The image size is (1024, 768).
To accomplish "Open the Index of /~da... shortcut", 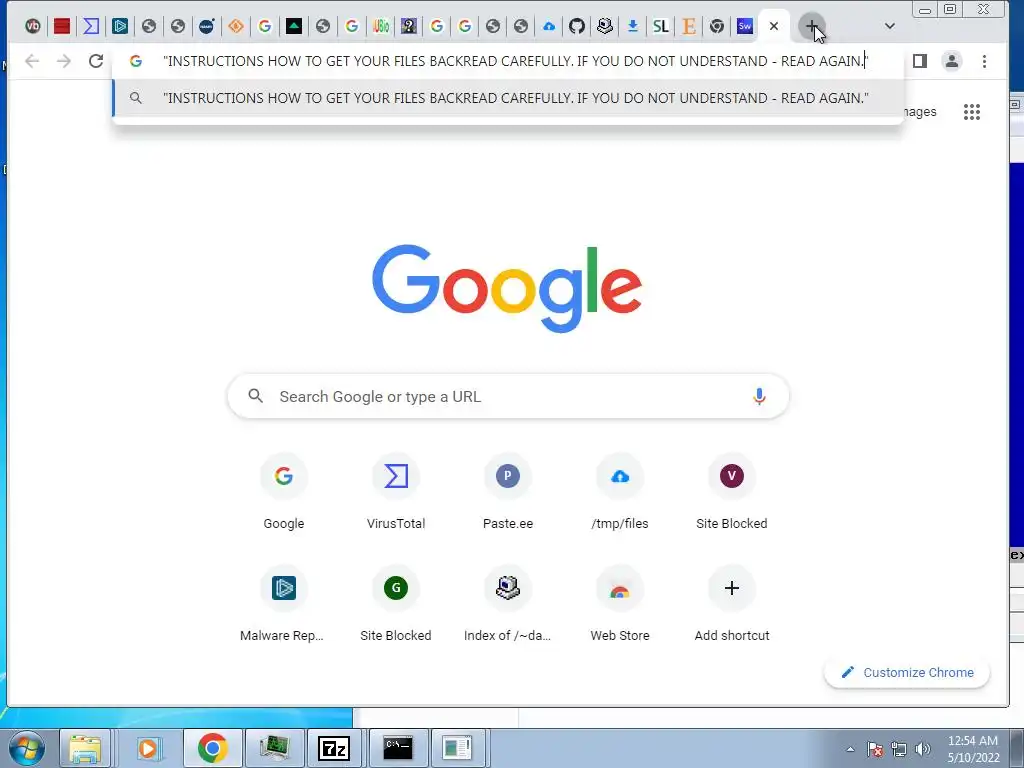I will pyautogui.click(x=507, y=605).
